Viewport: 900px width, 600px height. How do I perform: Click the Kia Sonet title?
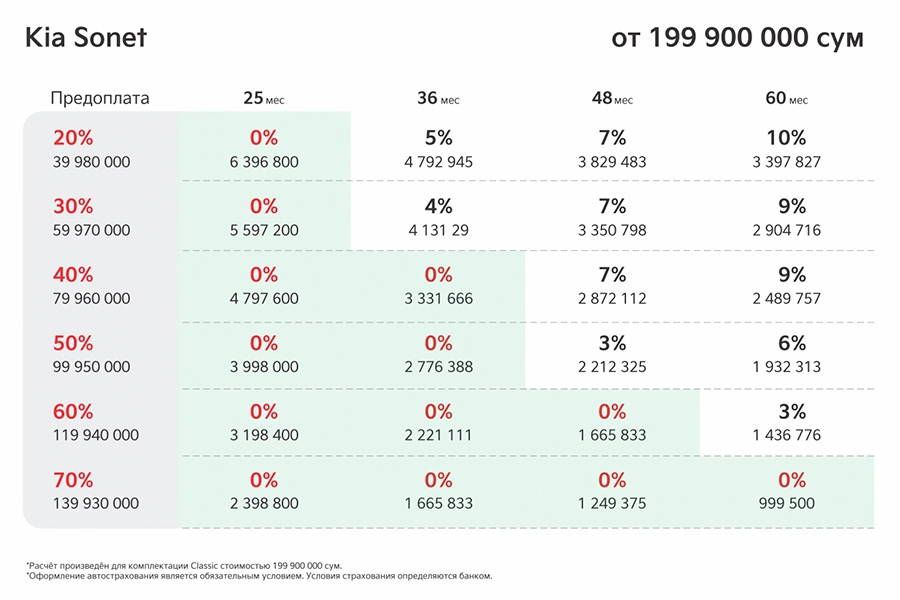[86, 37]
